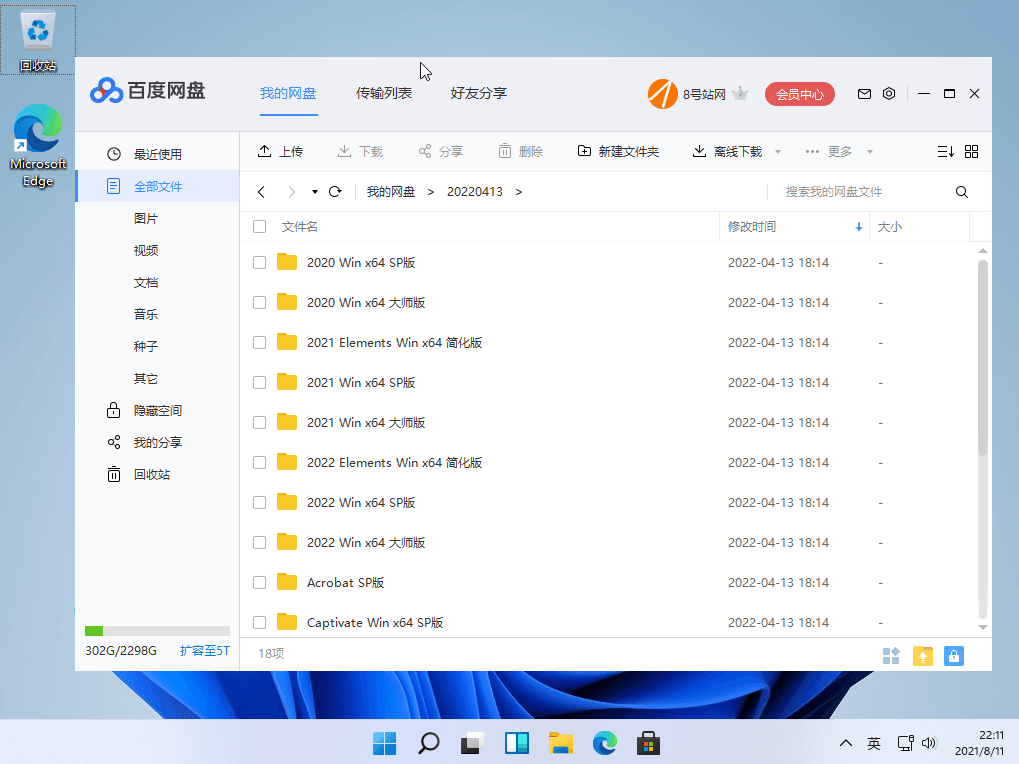Sort by the 文件名 column header

pos(299,227)
